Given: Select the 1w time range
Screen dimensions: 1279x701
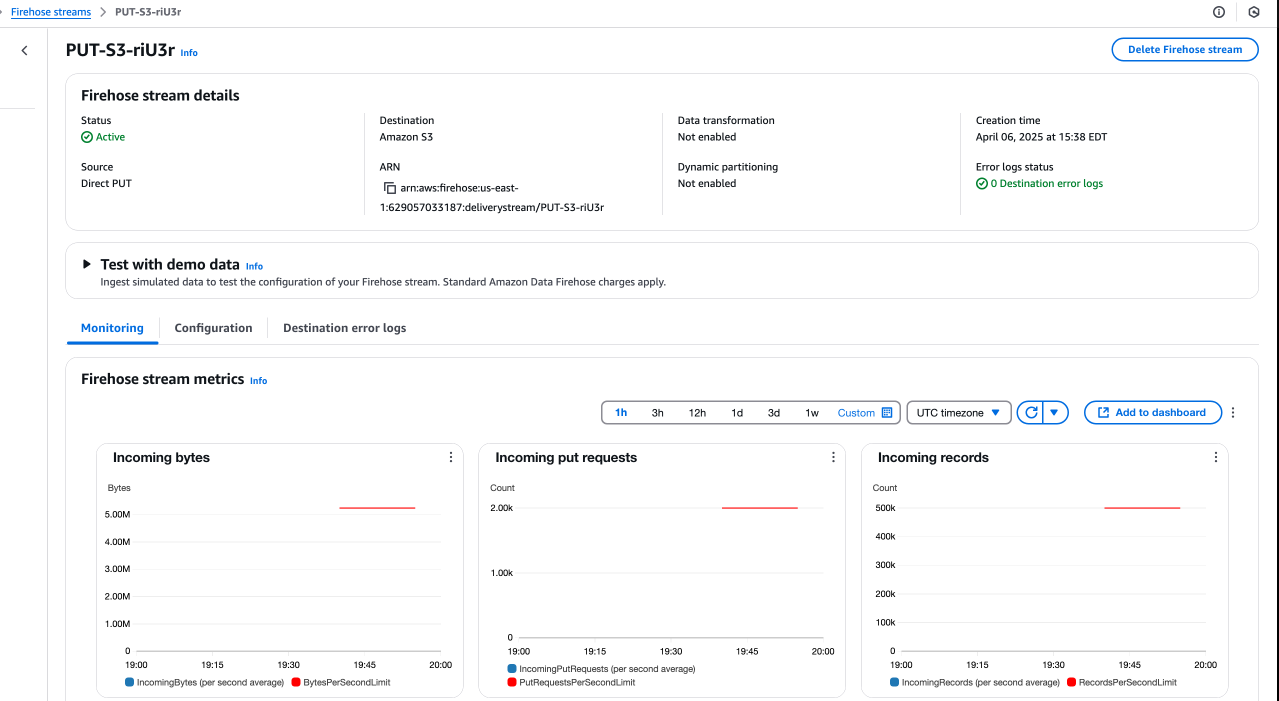Looking at the screenshot, I should pyautogui.click(x=812, y=412).
